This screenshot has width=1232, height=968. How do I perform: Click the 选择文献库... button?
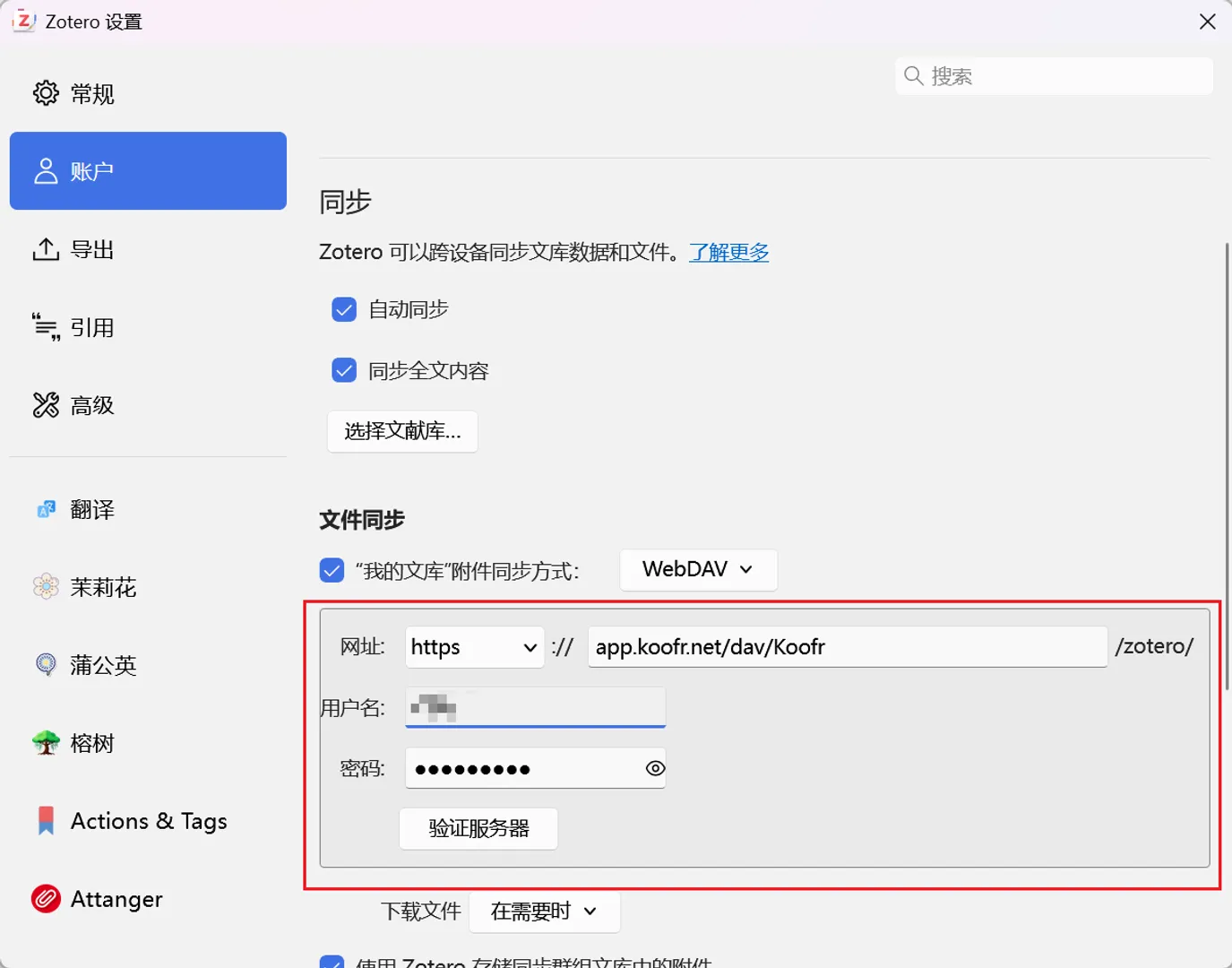point(402,431)
